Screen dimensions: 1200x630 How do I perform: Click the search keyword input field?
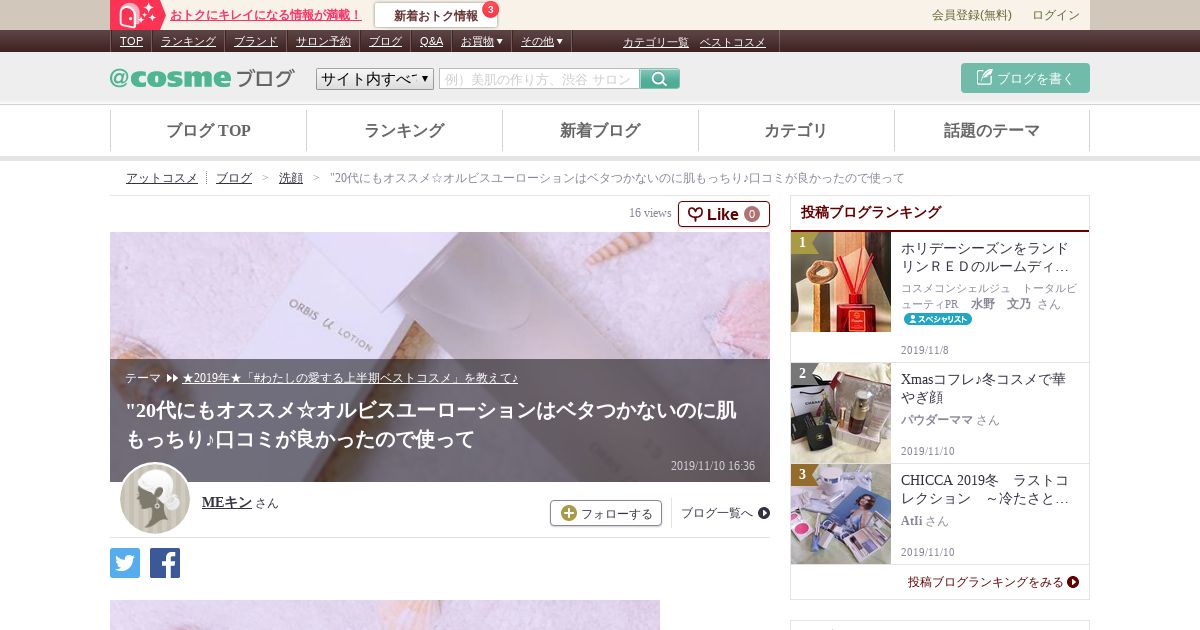[x=539, y=79]
